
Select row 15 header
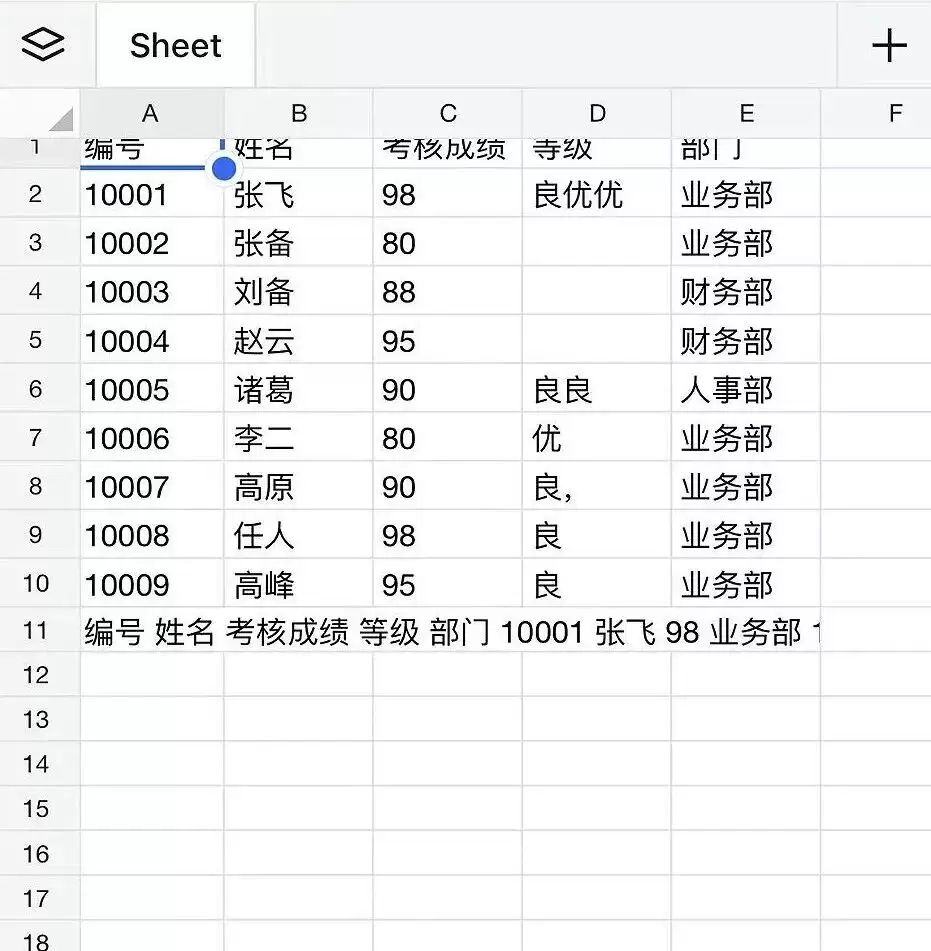39,809
